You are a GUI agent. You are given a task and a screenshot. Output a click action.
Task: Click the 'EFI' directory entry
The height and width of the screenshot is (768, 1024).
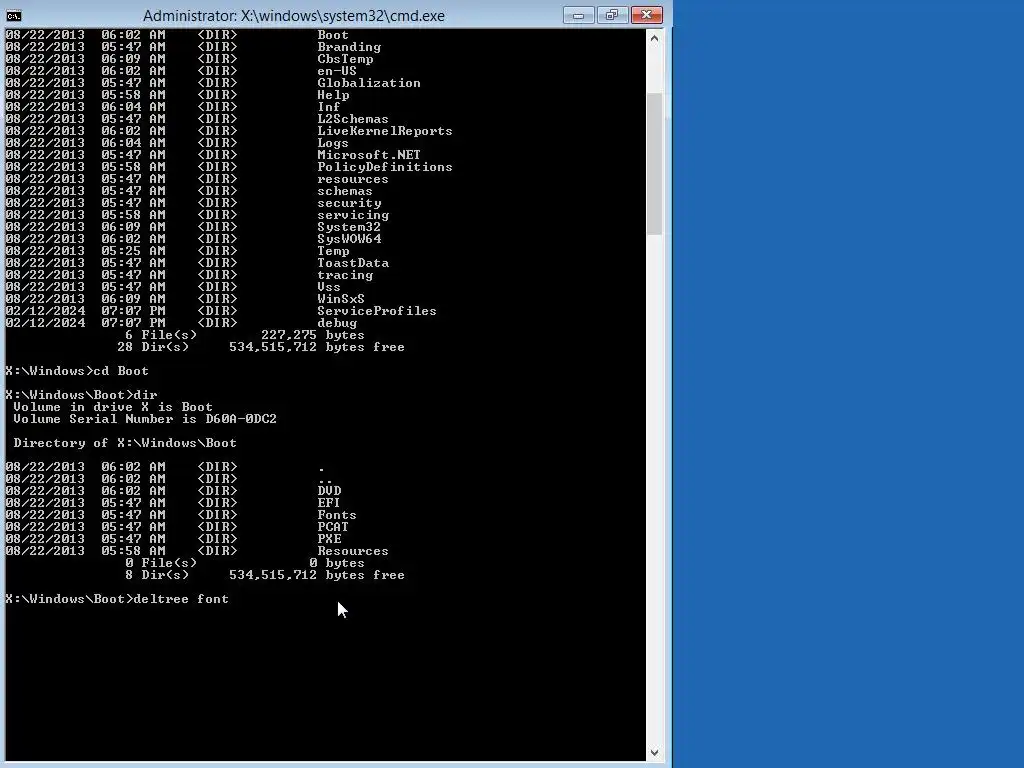328,503
